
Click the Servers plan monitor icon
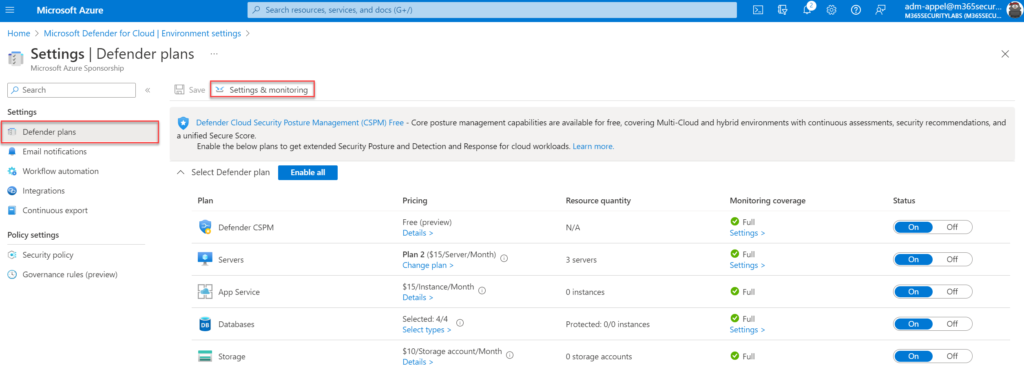[205, 259]
